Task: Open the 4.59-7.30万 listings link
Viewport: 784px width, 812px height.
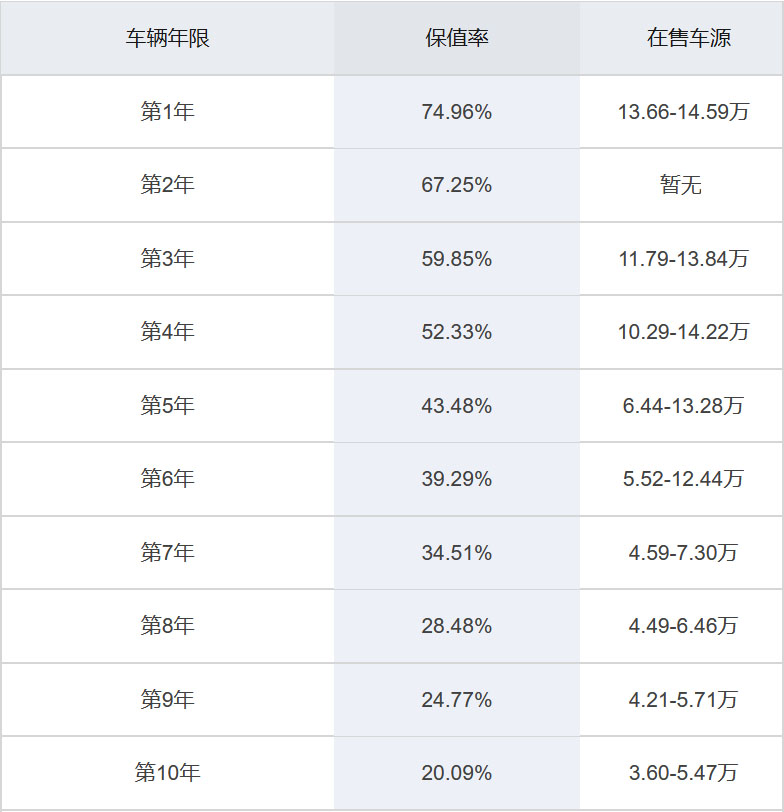Action: pos(683,552)
